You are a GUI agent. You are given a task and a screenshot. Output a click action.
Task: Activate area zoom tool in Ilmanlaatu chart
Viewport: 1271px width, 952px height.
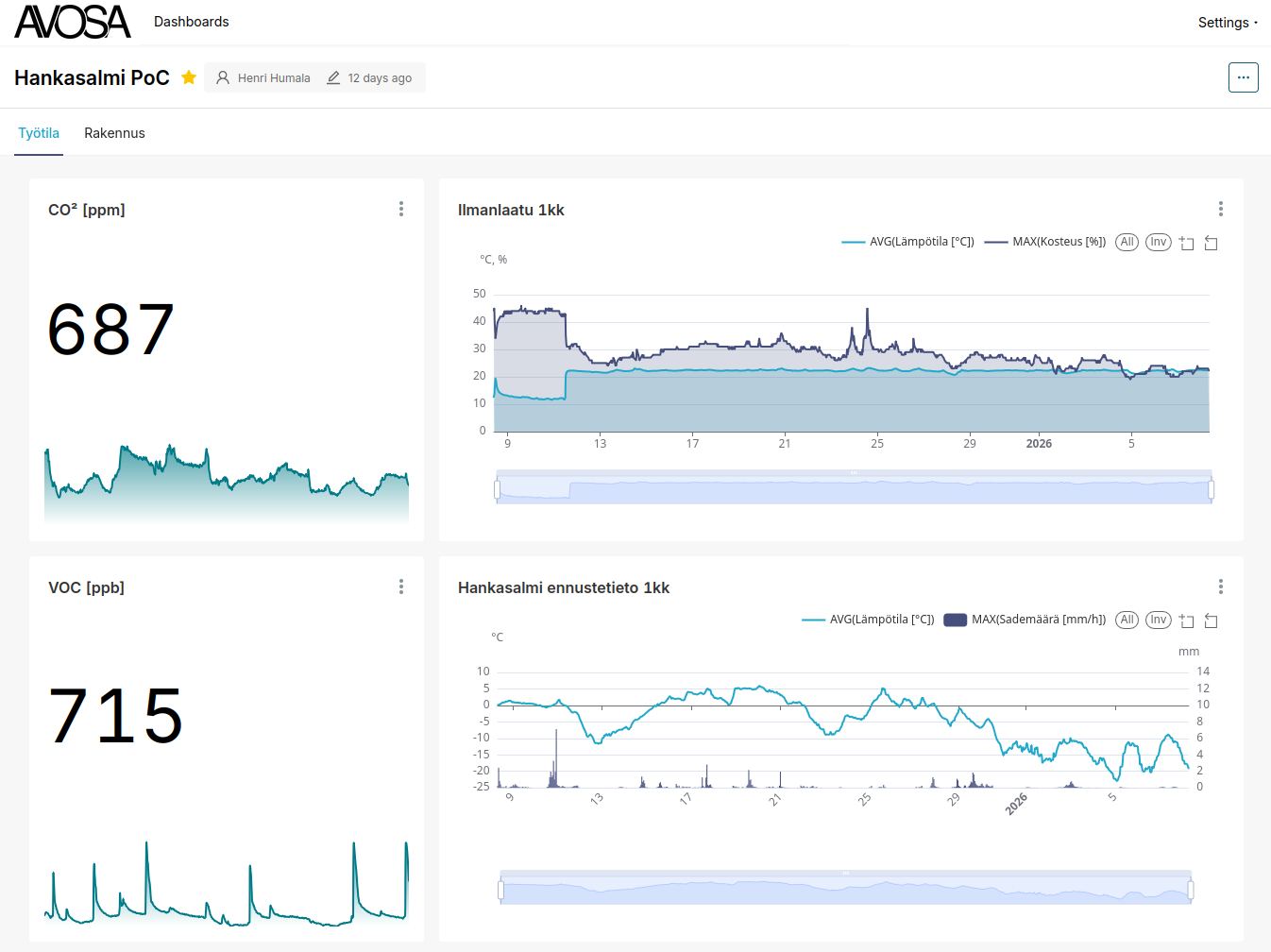(x=1187, y=243)
